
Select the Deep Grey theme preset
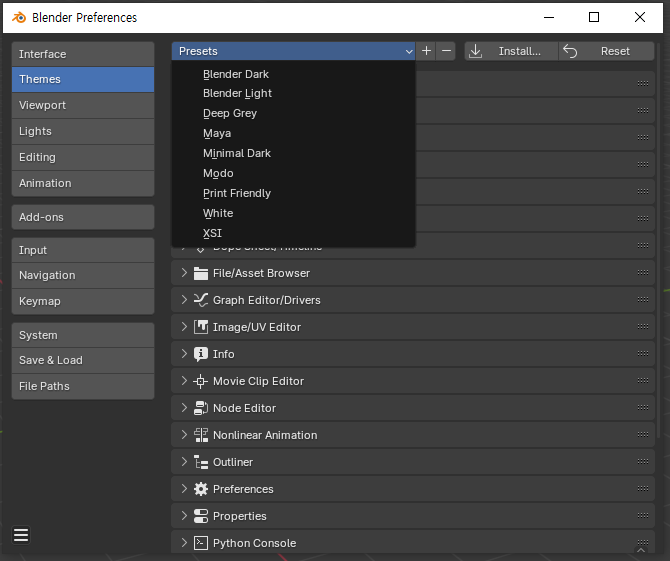[294, 113]
